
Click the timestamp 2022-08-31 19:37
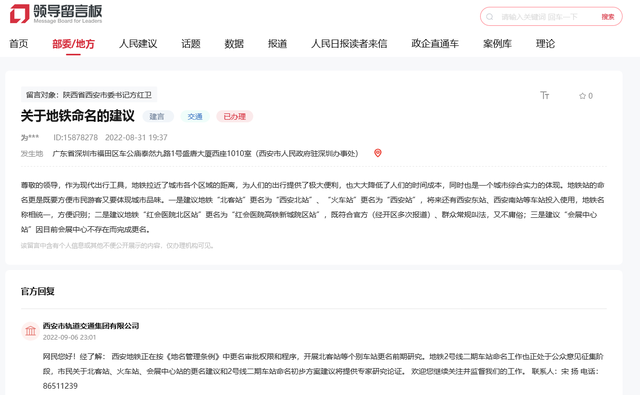coord(136,138)
